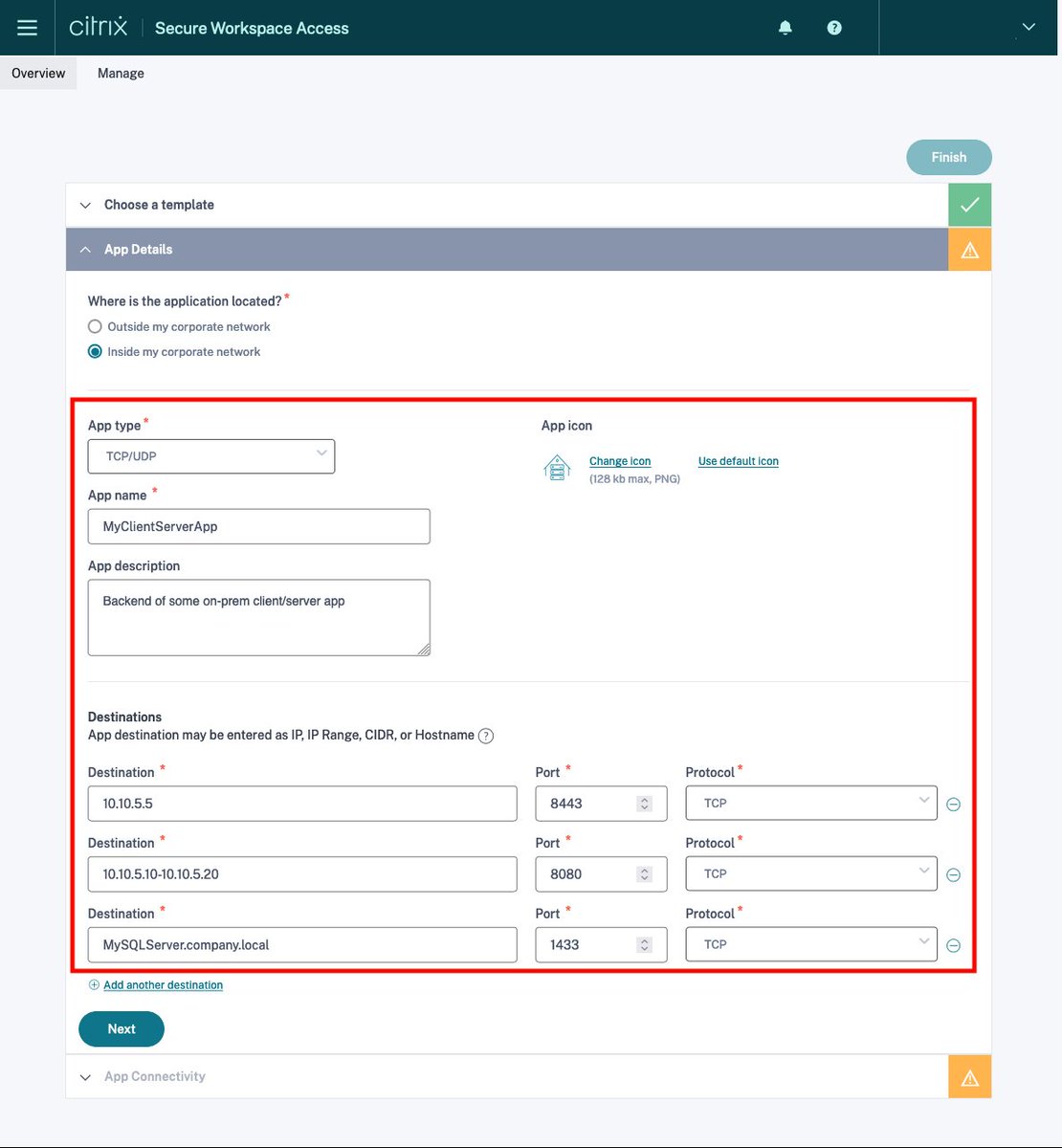
Task: Open Protocol dropdown for 10.10.5.5
Action: (811, 803)
